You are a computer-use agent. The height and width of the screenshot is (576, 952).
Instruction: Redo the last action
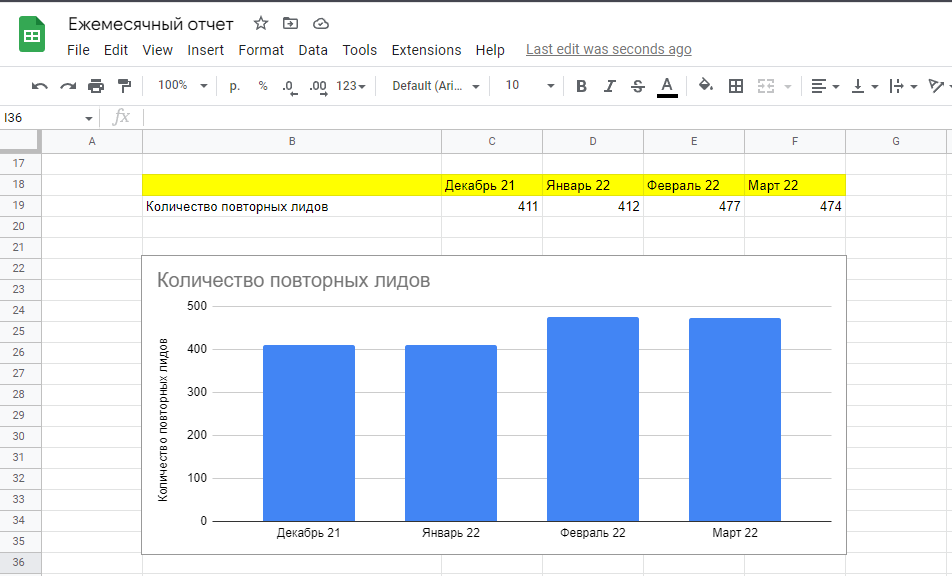click(68, 86)
